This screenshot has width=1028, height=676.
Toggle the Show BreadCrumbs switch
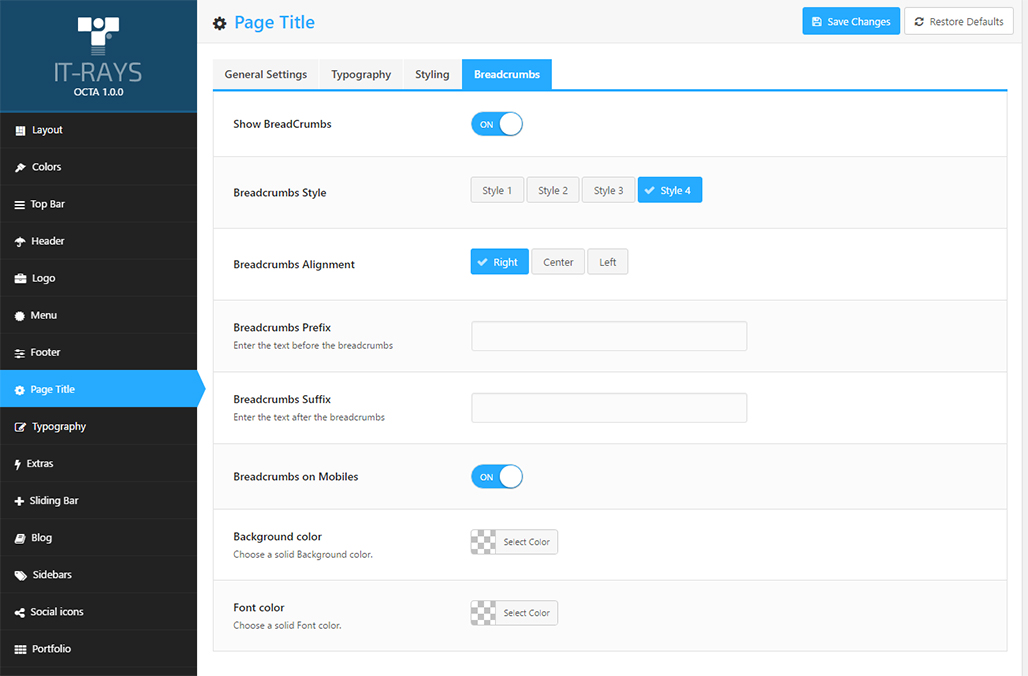pos(497,124)
